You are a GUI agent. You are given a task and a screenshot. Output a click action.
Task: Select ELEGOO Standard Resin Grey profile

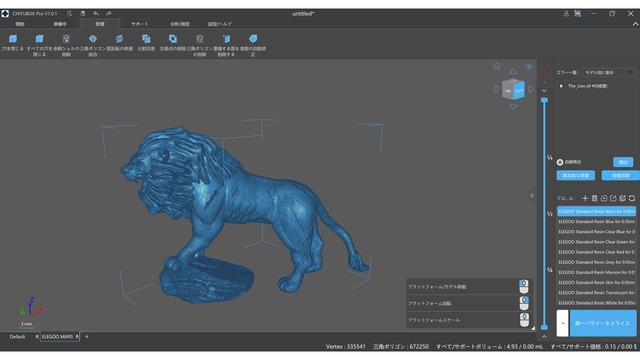tap(596, 262)
